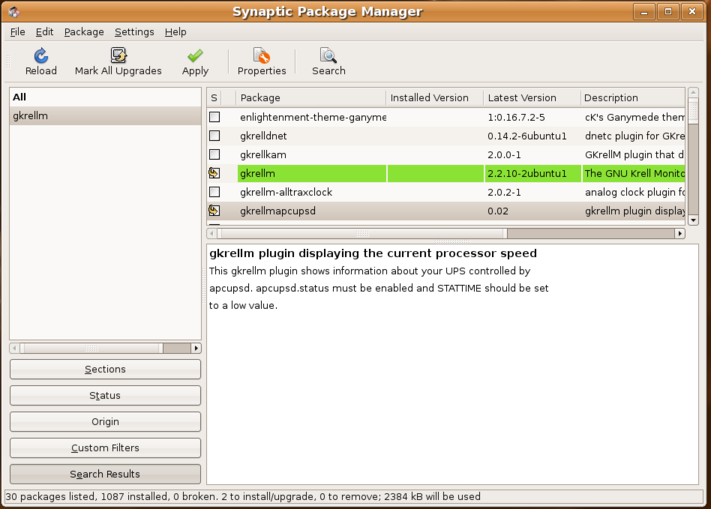This screenshot has width=711, height=509.
Task: Sort by Package column header
Action: (311, 97)
